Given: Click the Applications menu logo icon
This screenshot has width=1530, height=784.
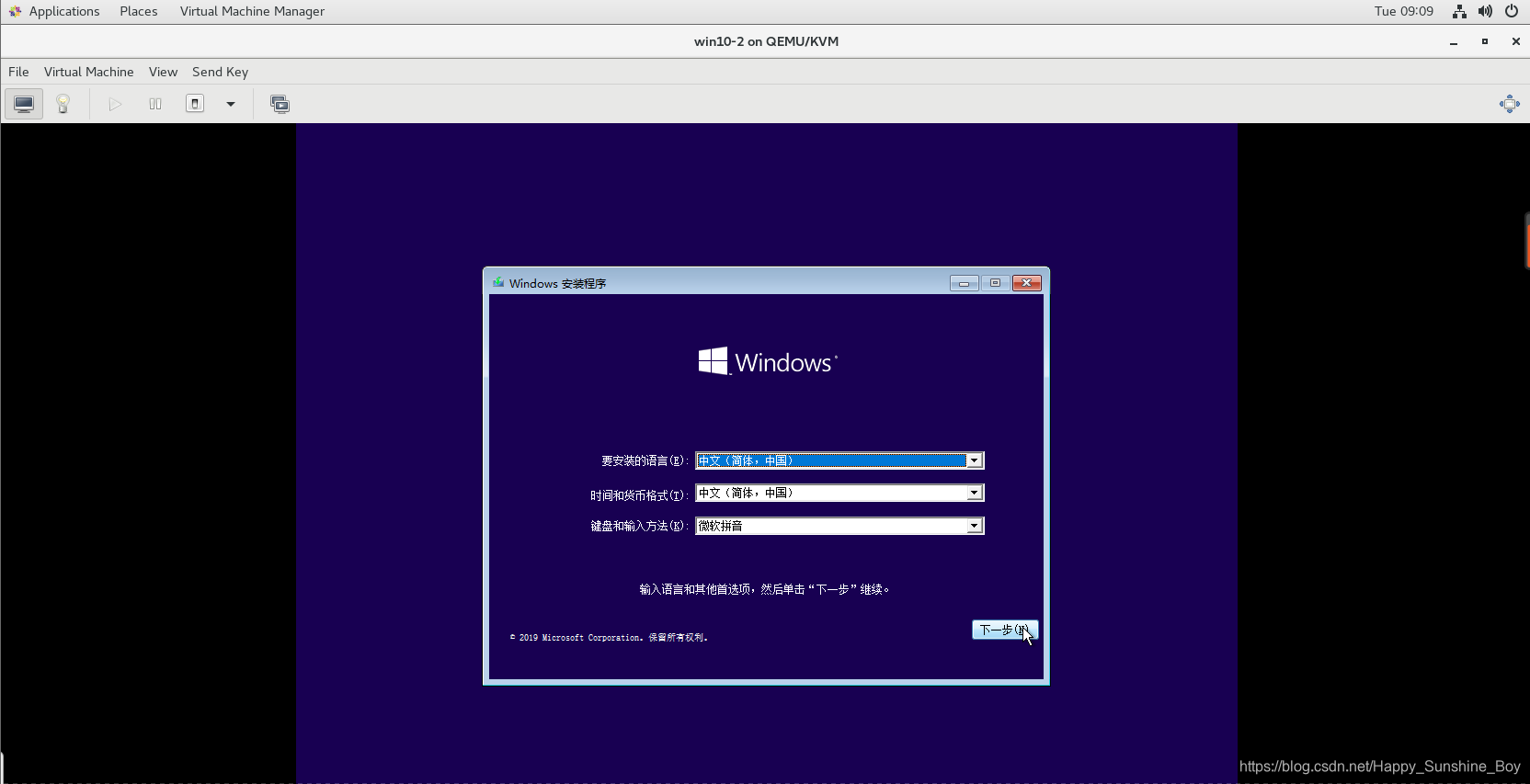Looking at the screenshot, I should 15,11.
